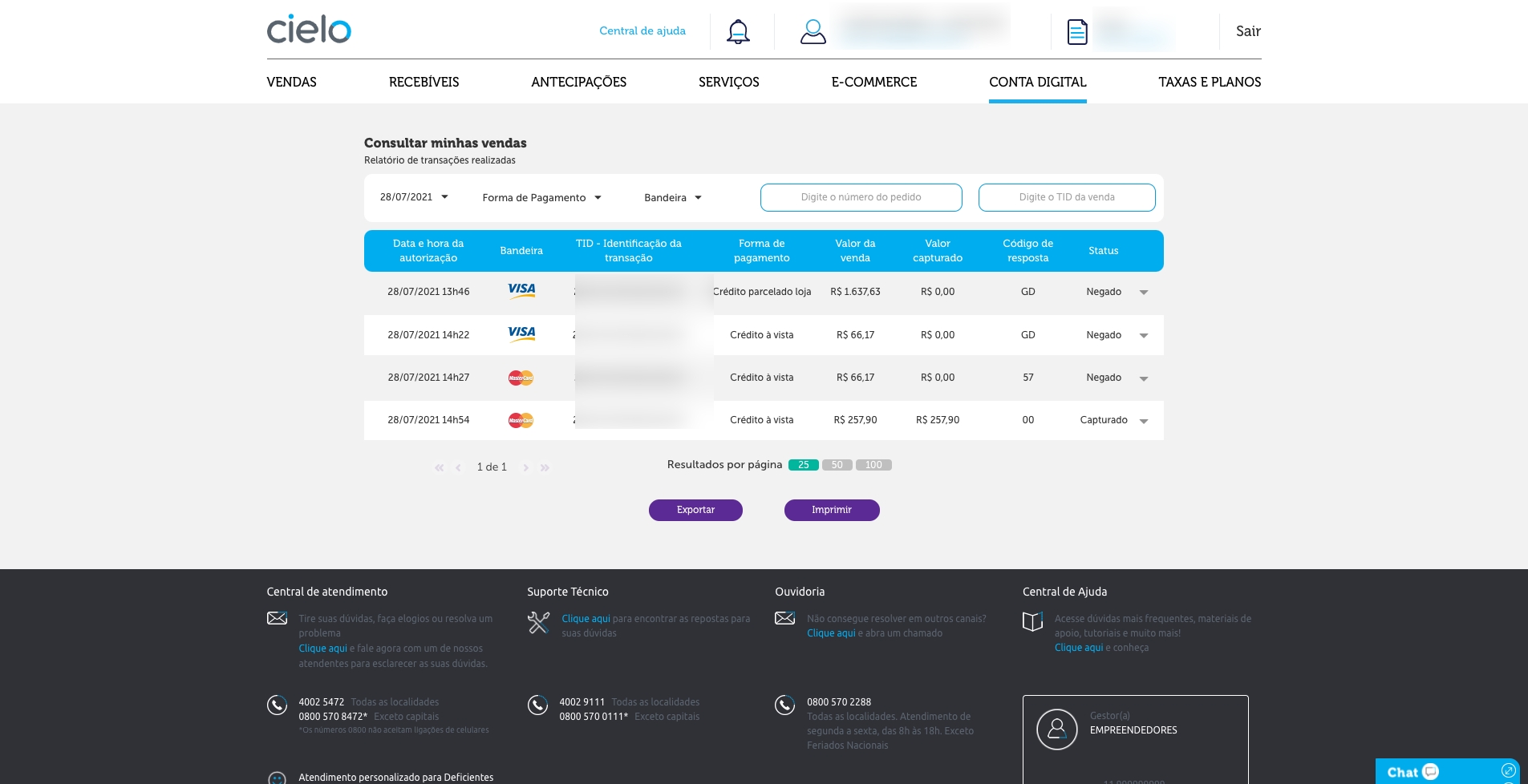Viewport: 1528px width, 784px height.
Task: Select 50 results per page
Action: coord(837,465)
